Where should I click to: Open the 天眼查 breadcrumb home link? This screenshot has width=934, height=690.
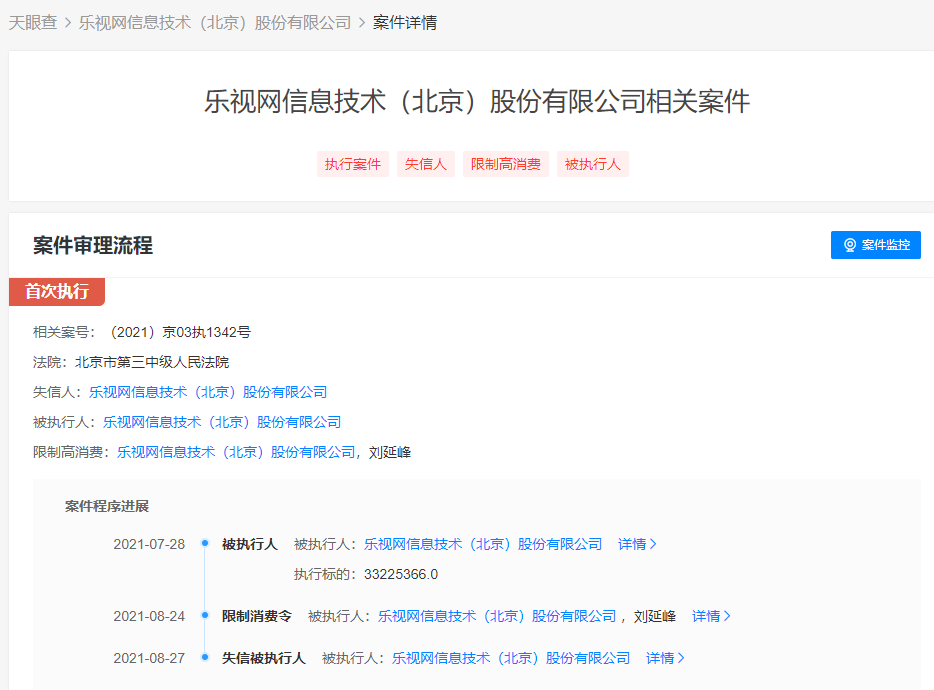[x=33, y=23]
